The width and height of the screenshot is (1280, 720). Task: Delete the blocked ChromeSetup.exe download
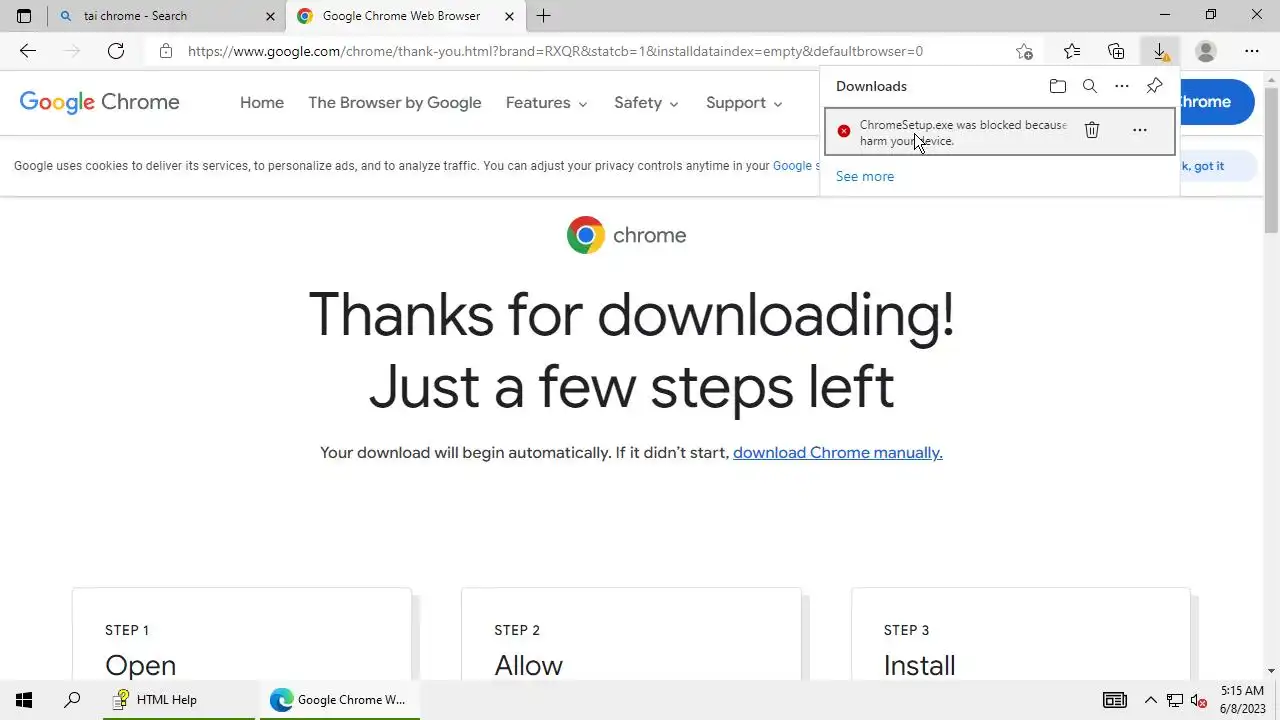coord(1092,130)
